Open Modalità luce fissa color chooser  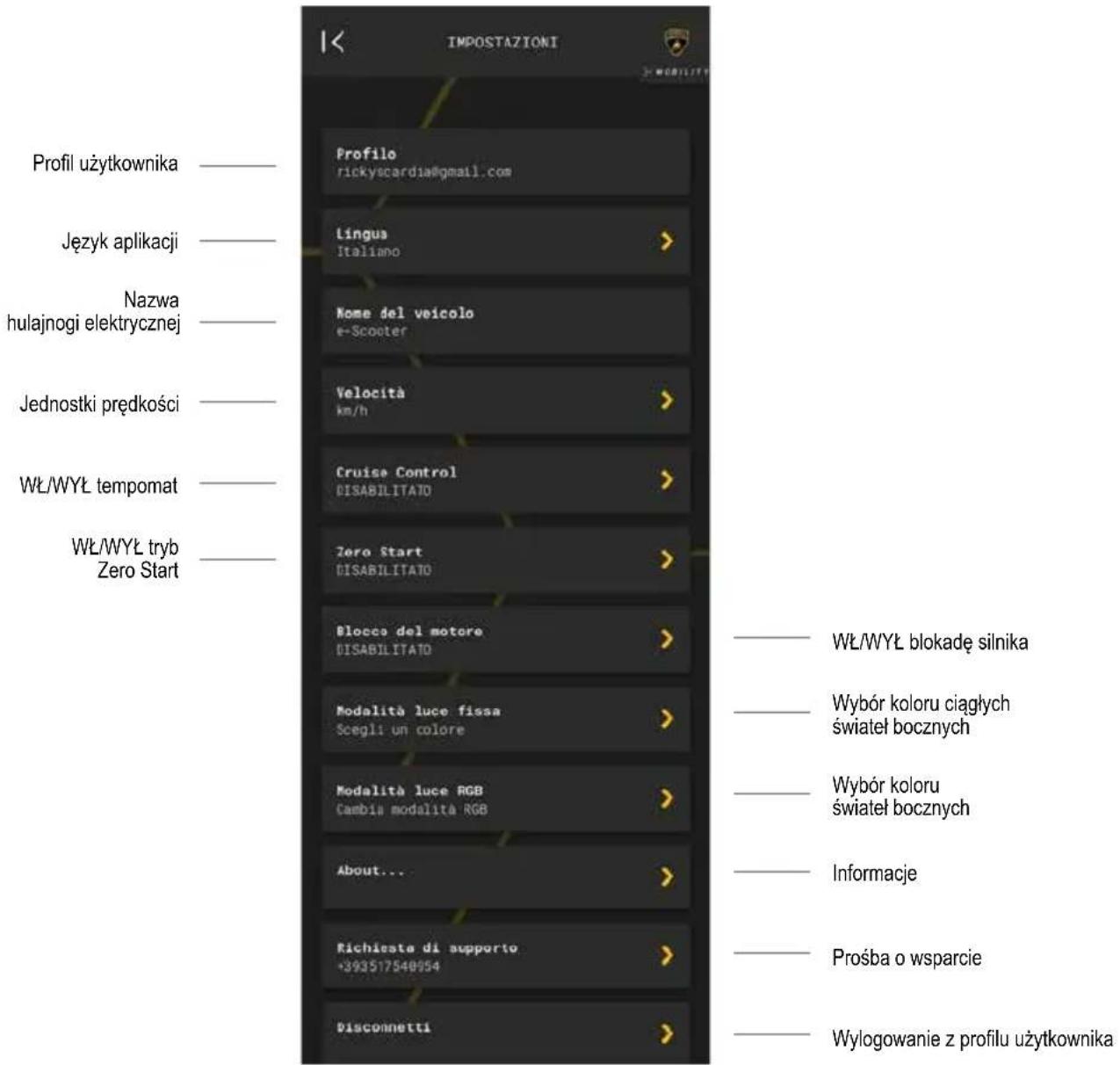click(x=505, y=719)
